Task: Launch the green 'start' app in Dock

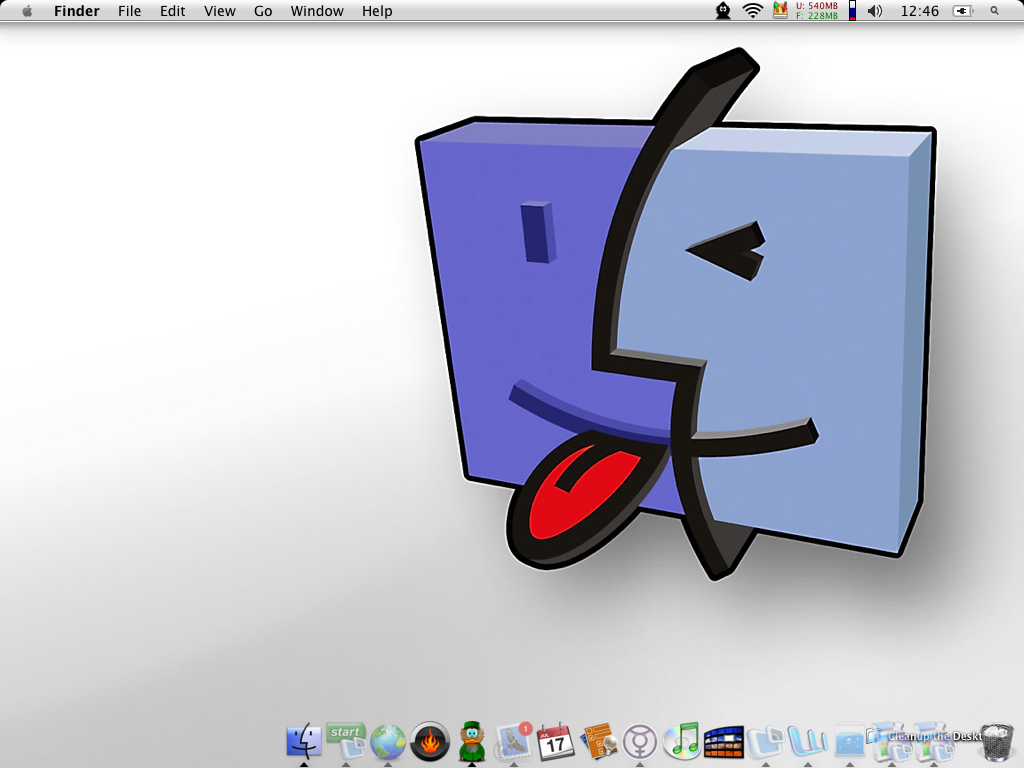Action: (346, 742)
